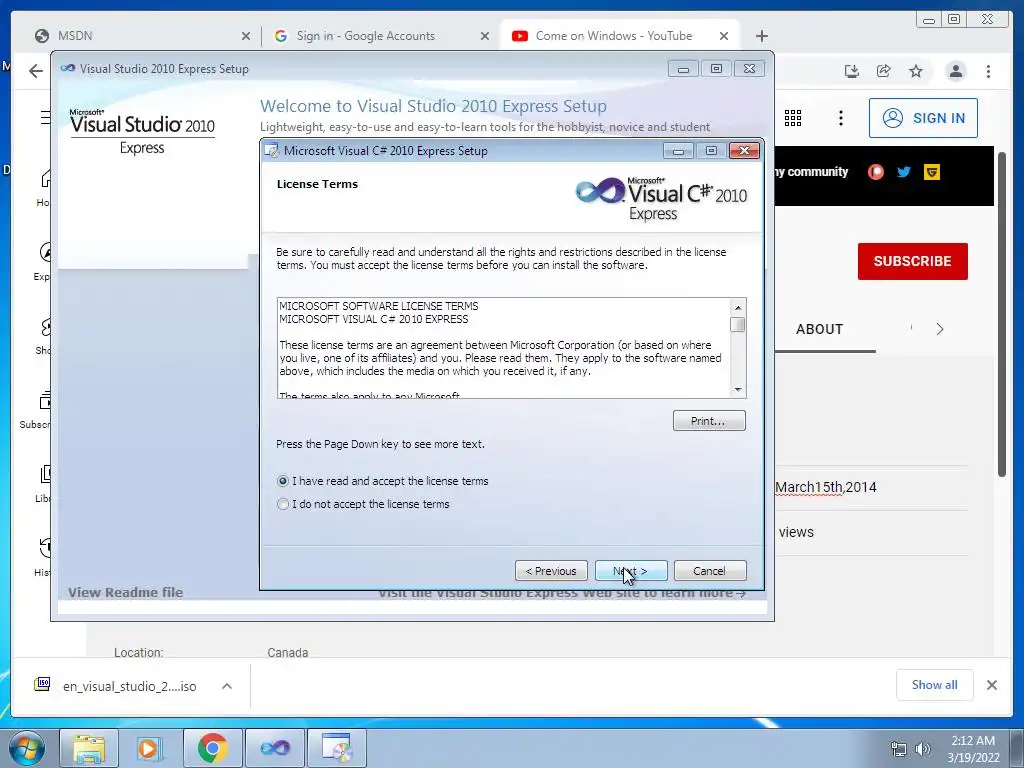Select the ABOUT channel tab

pos(820,329)
